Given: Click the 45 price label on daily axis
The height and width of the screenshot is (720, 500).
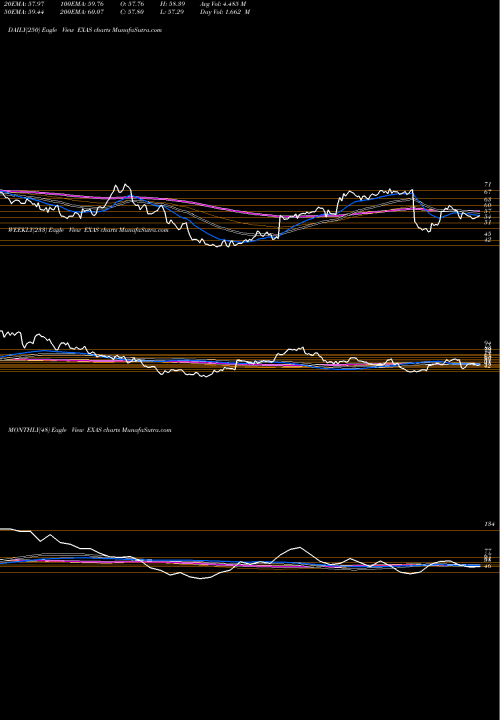Looking at the screenshot, I should tap(488, 234).
